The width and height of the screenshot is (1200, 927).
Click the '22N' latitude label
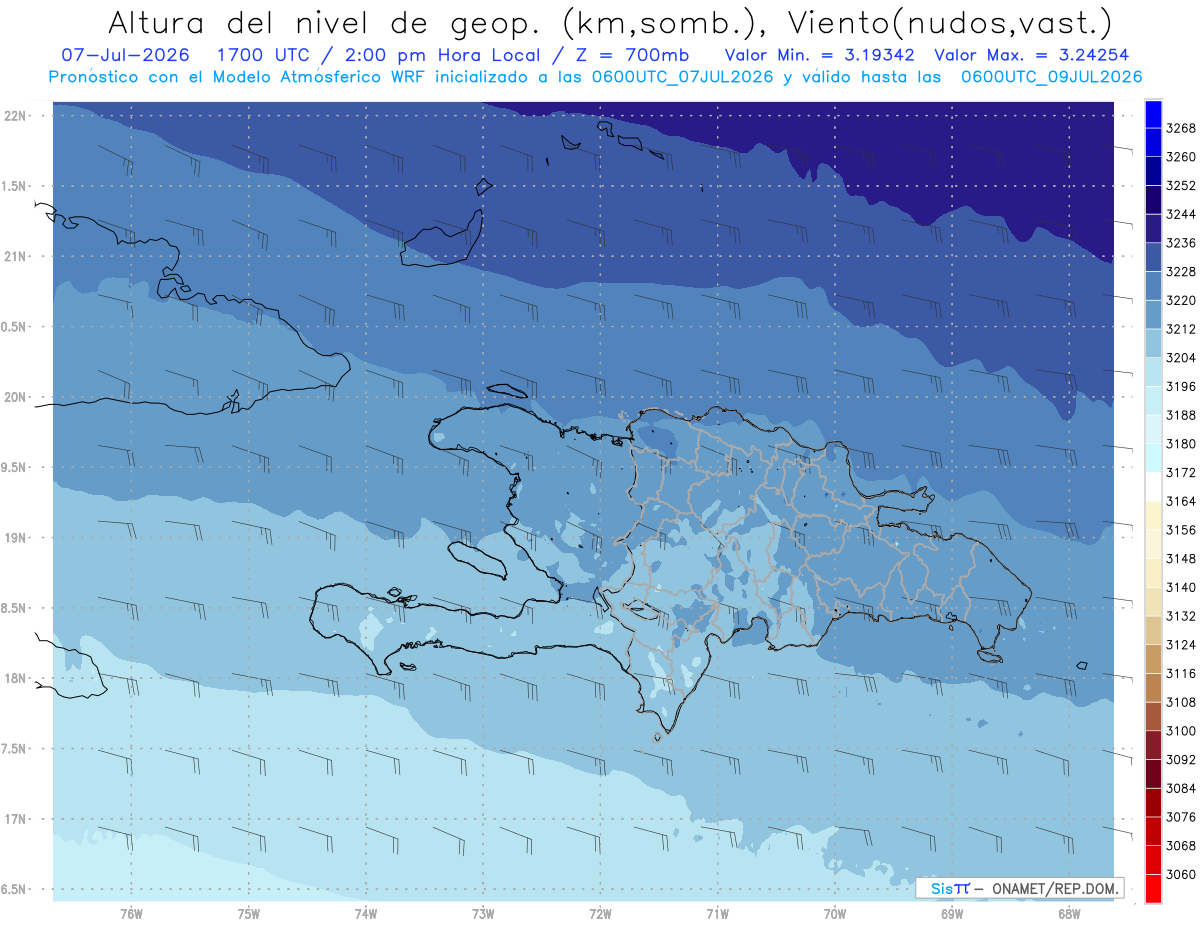coord(17,116)
